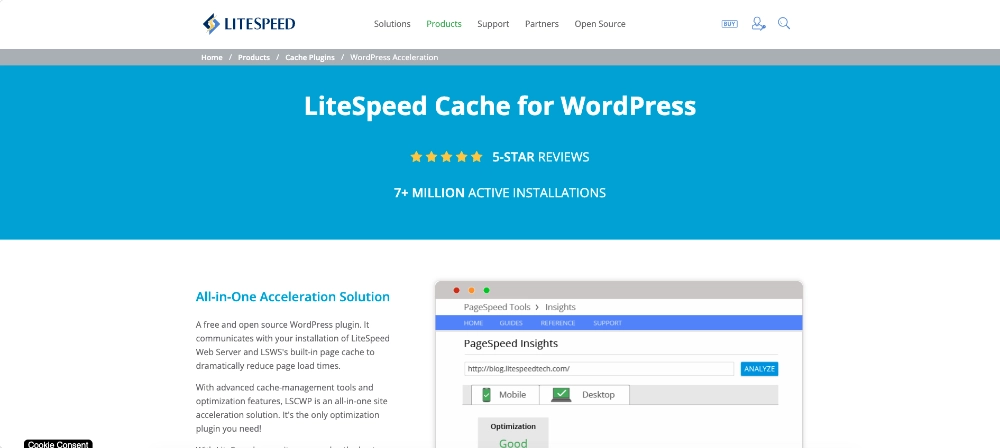Click the Desktop laptop icon

[561, 394]
